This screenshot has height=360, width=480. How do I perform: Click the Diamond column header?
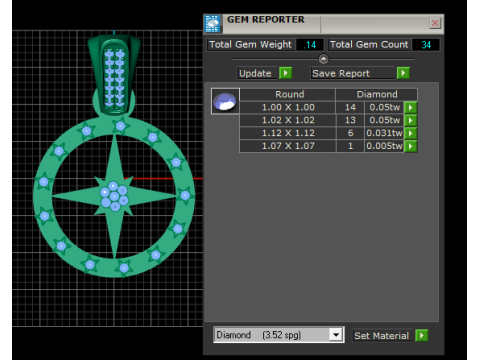[x=377, y=94]
